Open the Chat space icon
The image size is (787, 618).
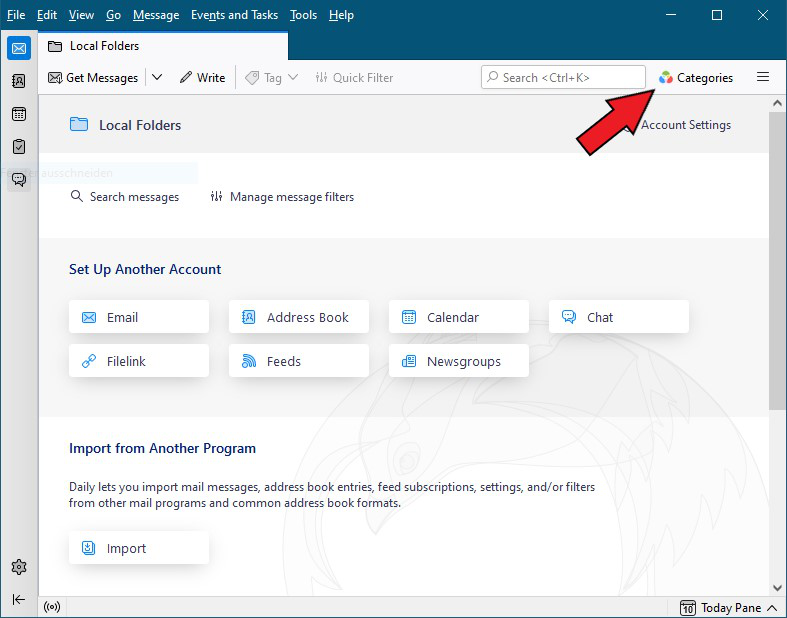pos(19,179)
